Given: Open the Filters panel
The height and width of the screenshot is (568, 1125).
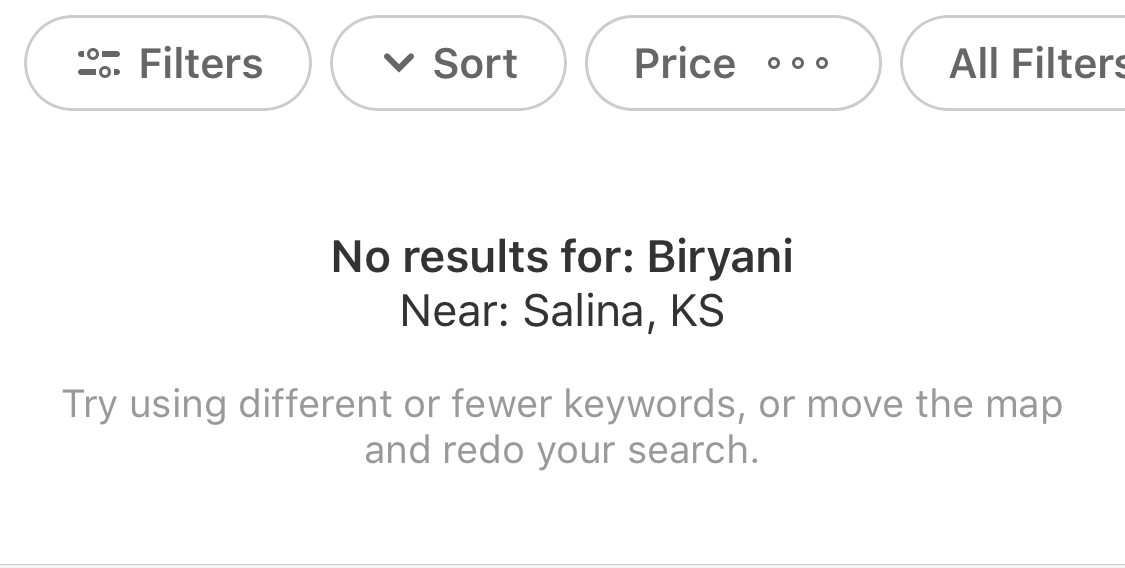Looking at the screenshot, I should pos(168,63).
